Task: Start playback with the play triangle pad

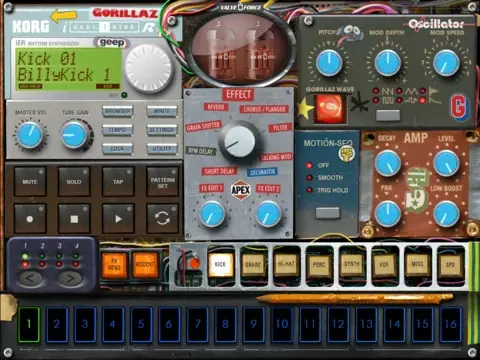Action: pos(118,219)
